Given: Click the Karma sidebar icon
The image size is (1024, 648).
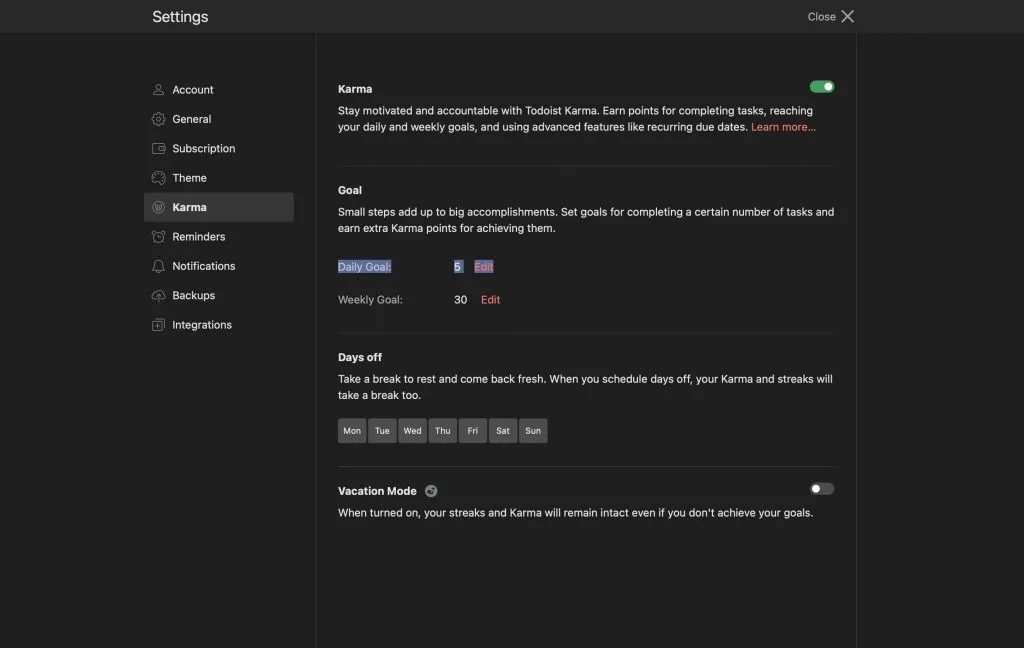Looking at the screenshot, I should (x=158, y=207).
